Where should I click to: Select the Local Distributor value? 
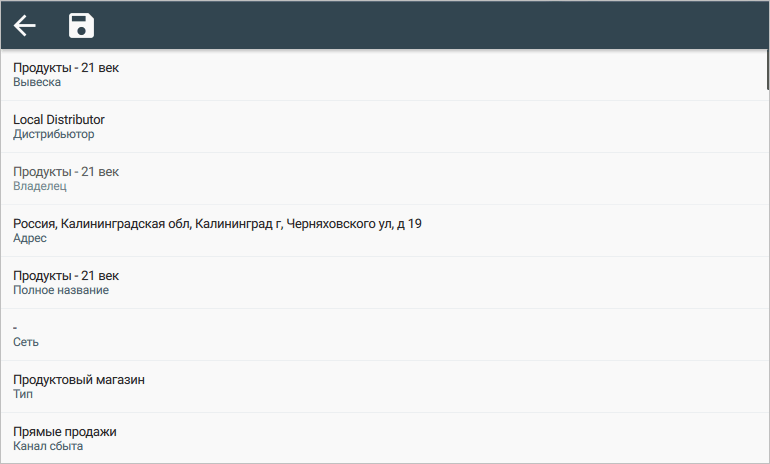pos(59,120)
